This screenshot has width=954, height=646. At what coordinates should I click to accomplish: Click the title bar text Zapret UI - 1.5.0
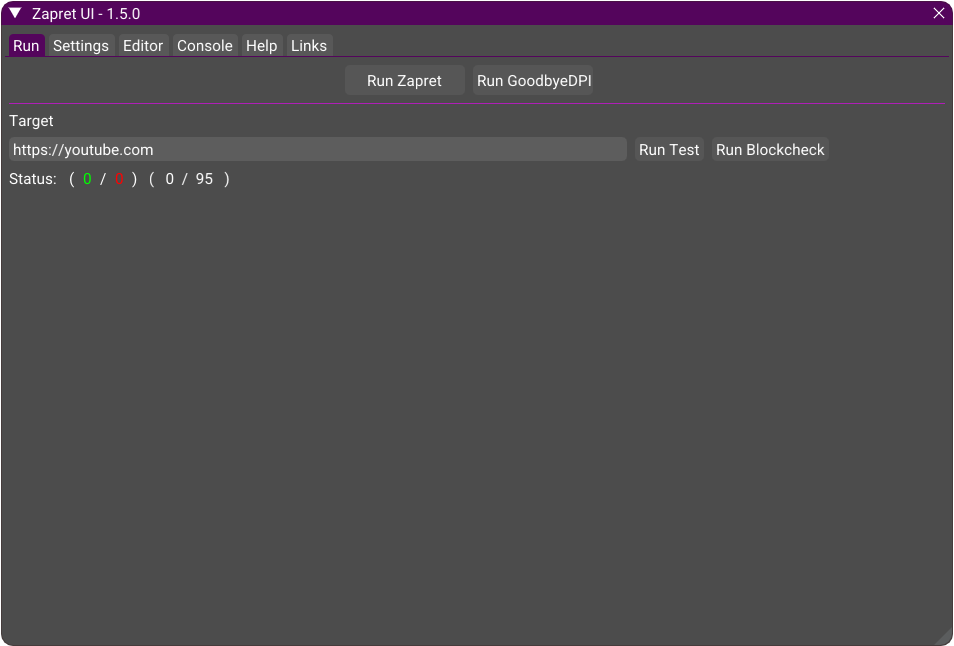86,14
